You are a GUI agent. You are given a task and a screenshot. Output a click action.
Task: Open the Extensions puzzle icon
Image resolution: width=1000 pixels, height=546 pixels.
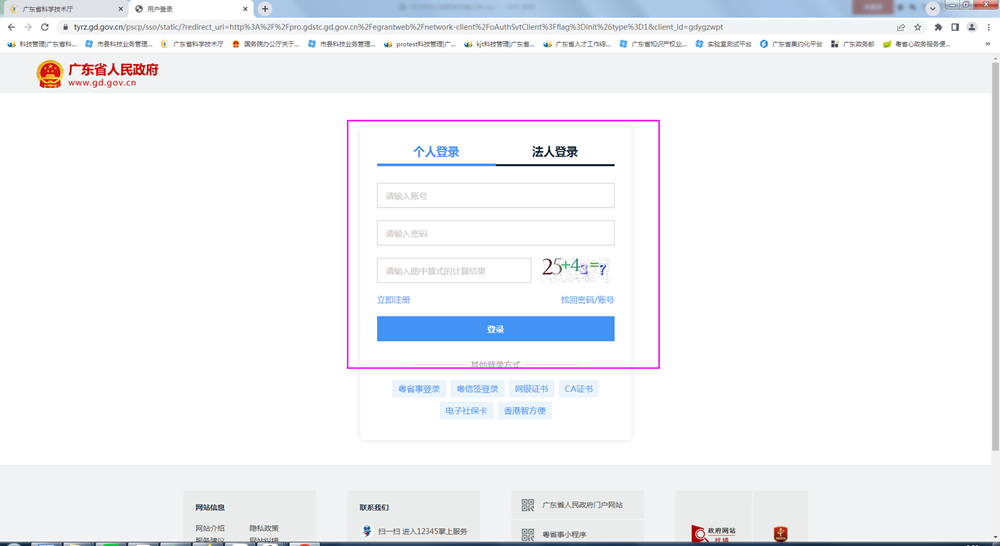coord(938,27)
